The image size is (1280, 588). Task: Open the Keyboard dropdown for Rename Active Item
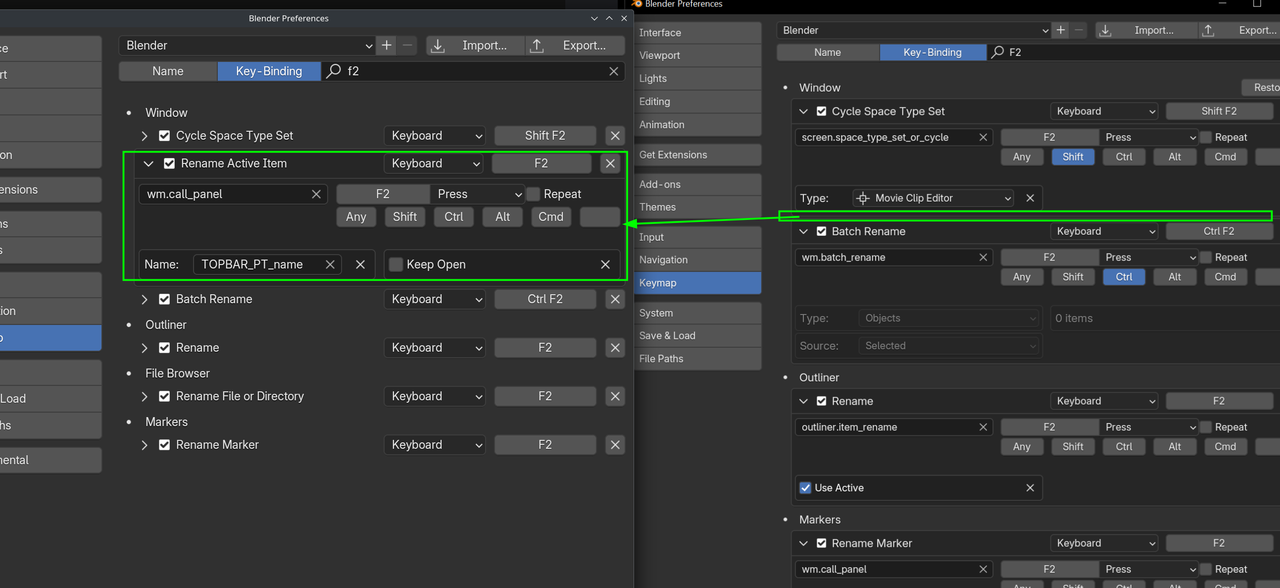(x=435, y=163)
